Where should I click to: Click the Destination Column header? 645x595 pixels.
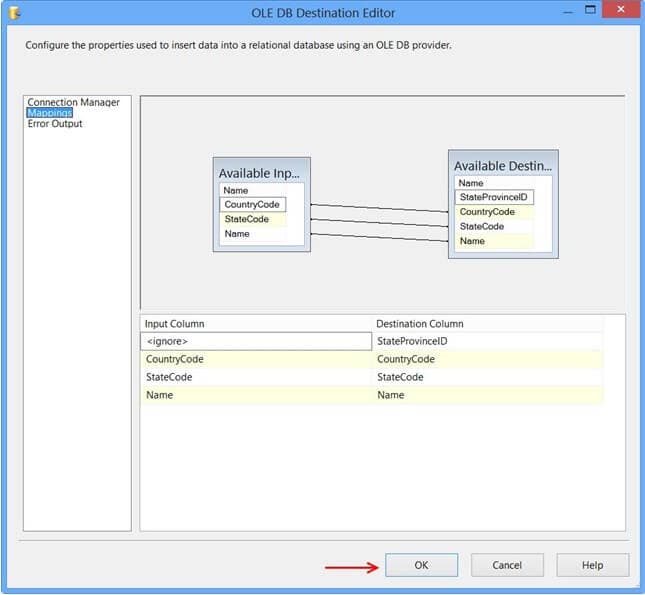419,324
